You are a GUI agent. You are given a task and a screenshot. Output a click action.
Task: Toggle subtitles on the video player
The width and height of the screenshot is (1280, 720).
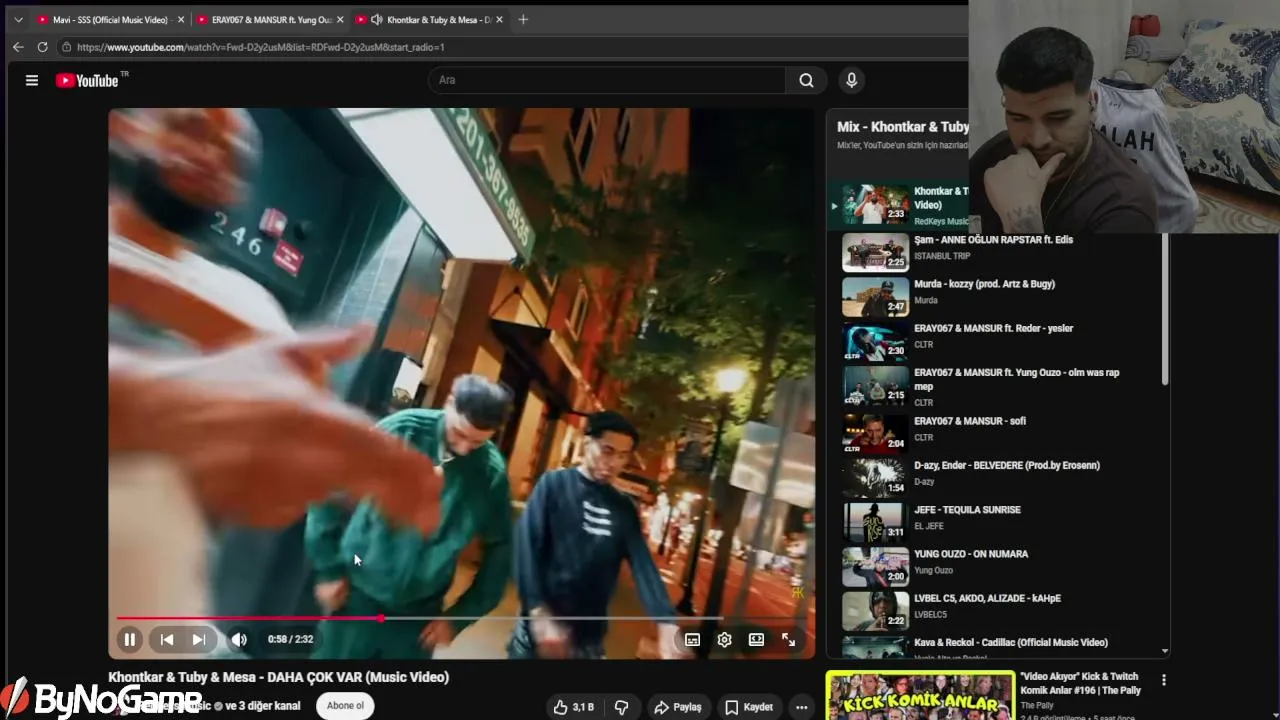tap(692, 640)
